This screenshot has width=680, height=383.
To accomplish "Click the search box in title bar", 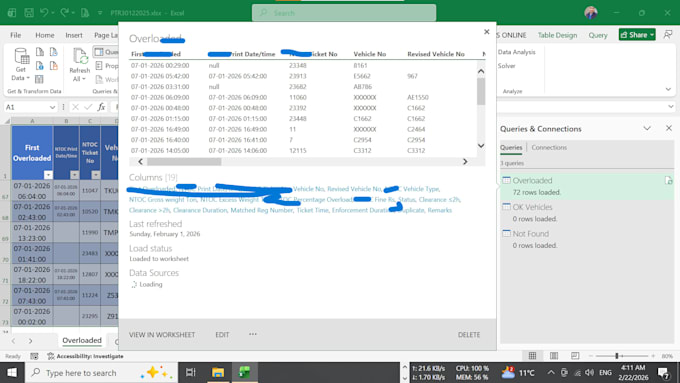I will (x=344, y=13).
